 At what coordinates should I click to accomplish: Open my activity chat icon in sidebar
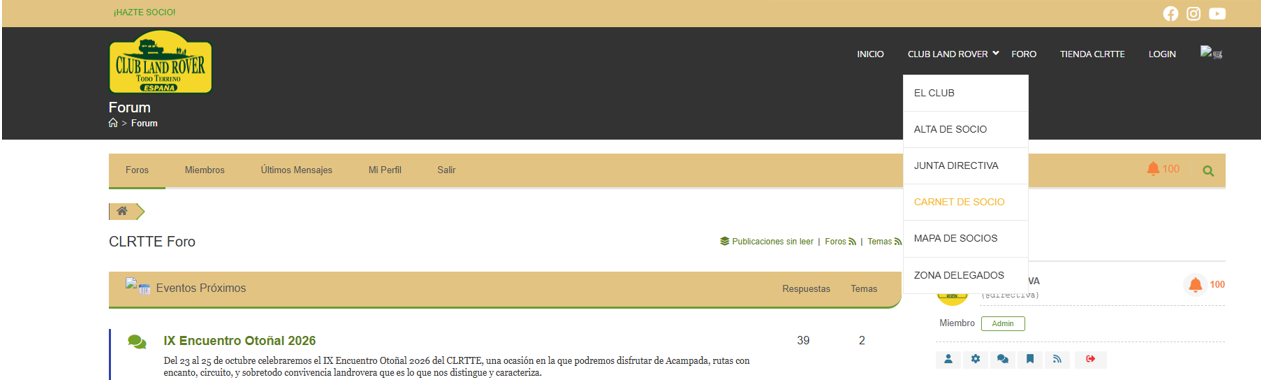(1003, 360)
